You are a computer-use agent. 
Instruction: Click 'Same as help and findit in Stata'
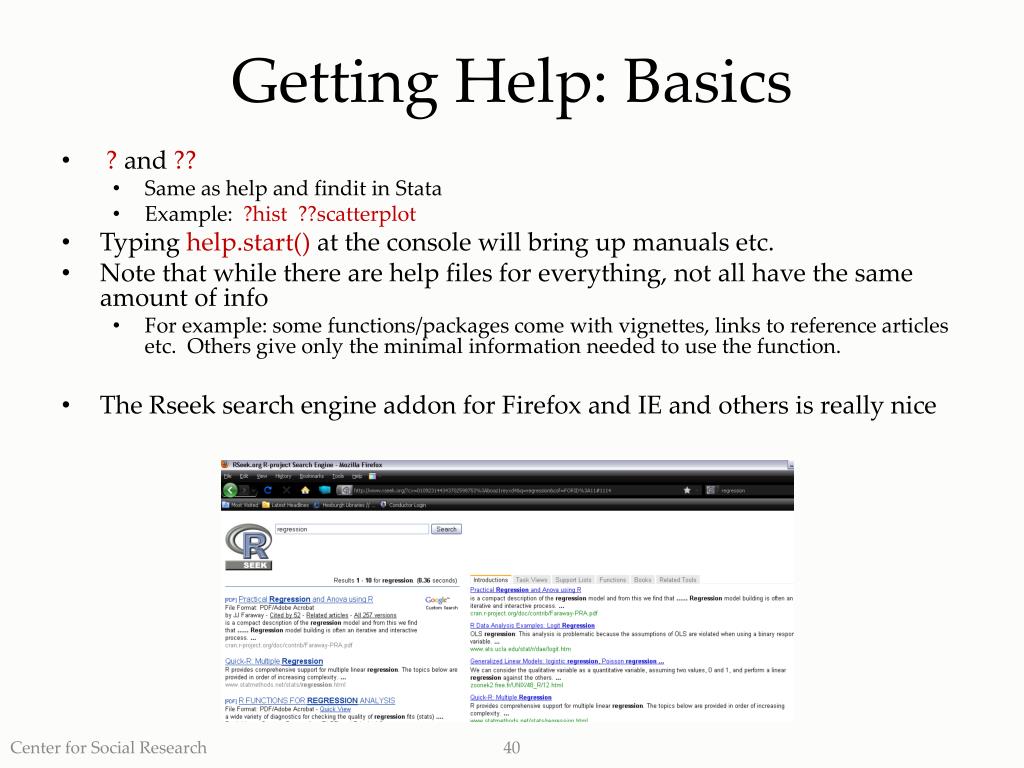pos(293,189)
